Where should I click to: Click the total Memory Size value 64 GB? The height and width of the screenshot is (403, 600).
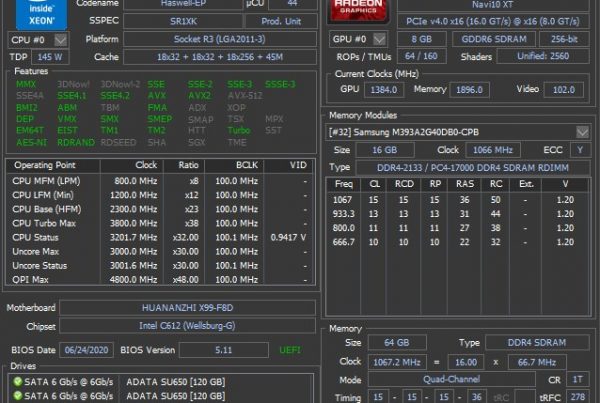pyautogui.click(x=397, y=343)
